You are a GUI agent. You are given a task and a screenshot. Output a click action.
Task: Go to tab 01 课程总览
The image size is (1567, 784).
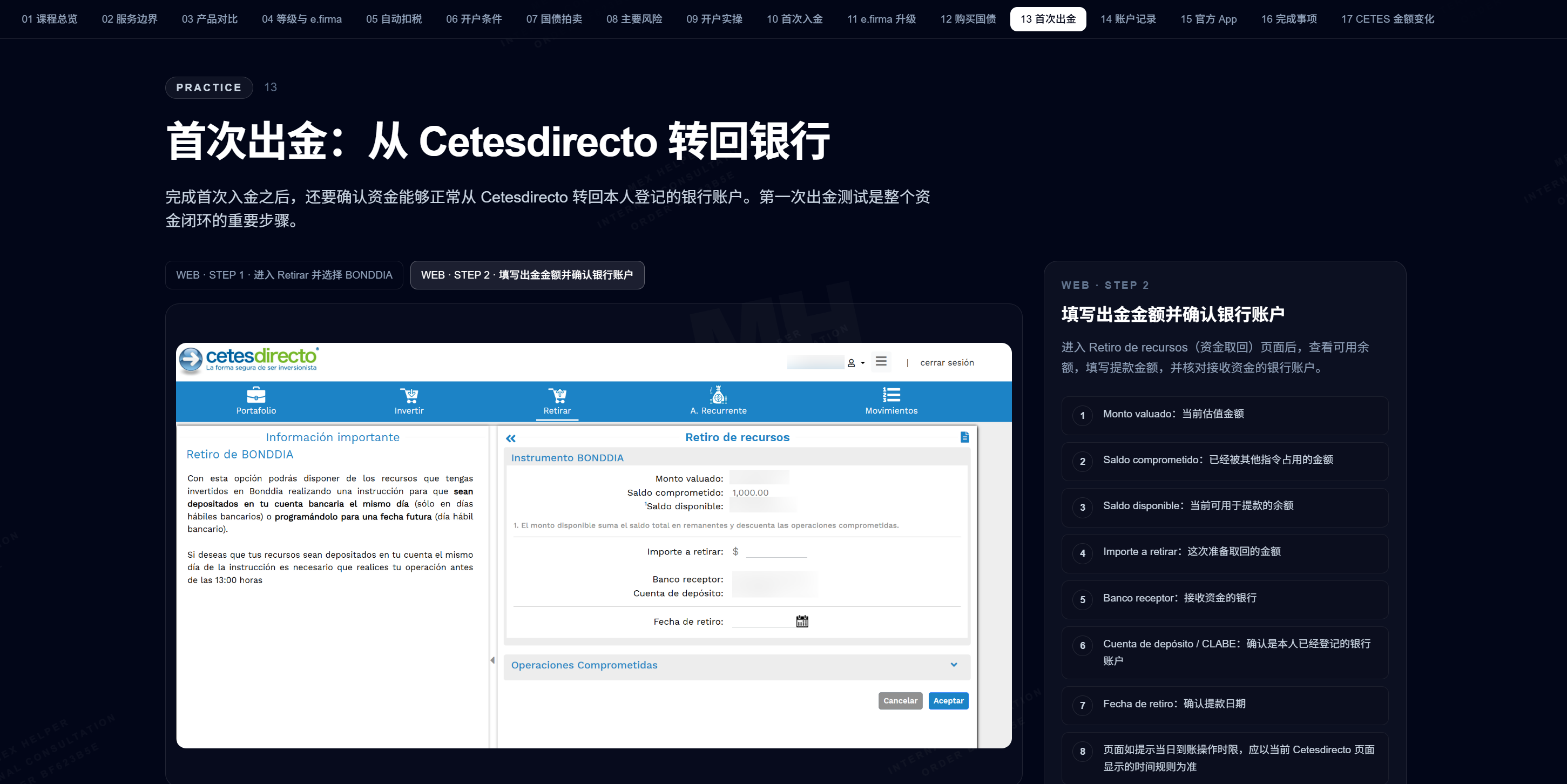click(x=50, y=19)
